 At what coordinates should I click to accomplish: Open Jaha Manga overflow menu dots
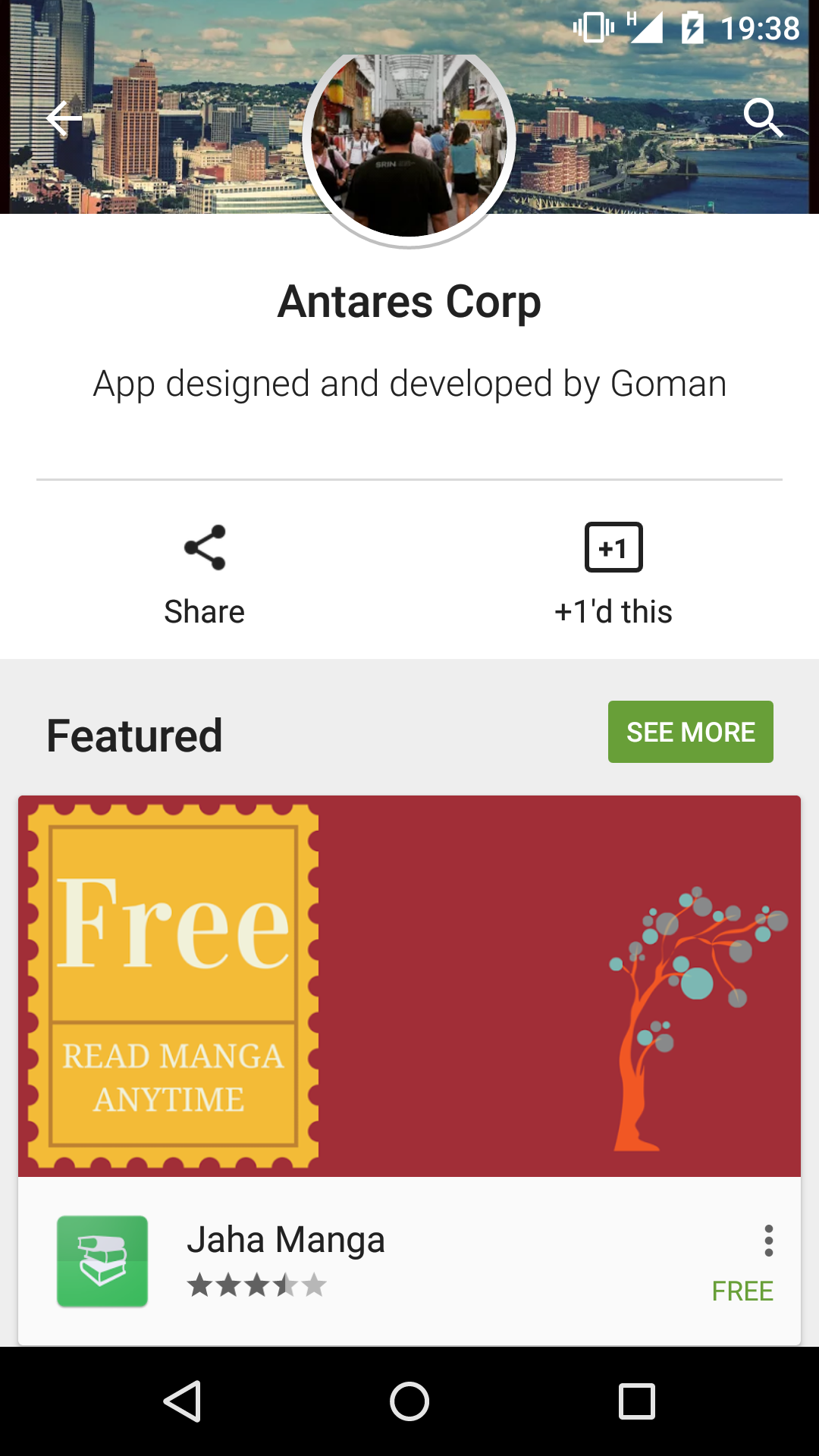(769, 1241)
